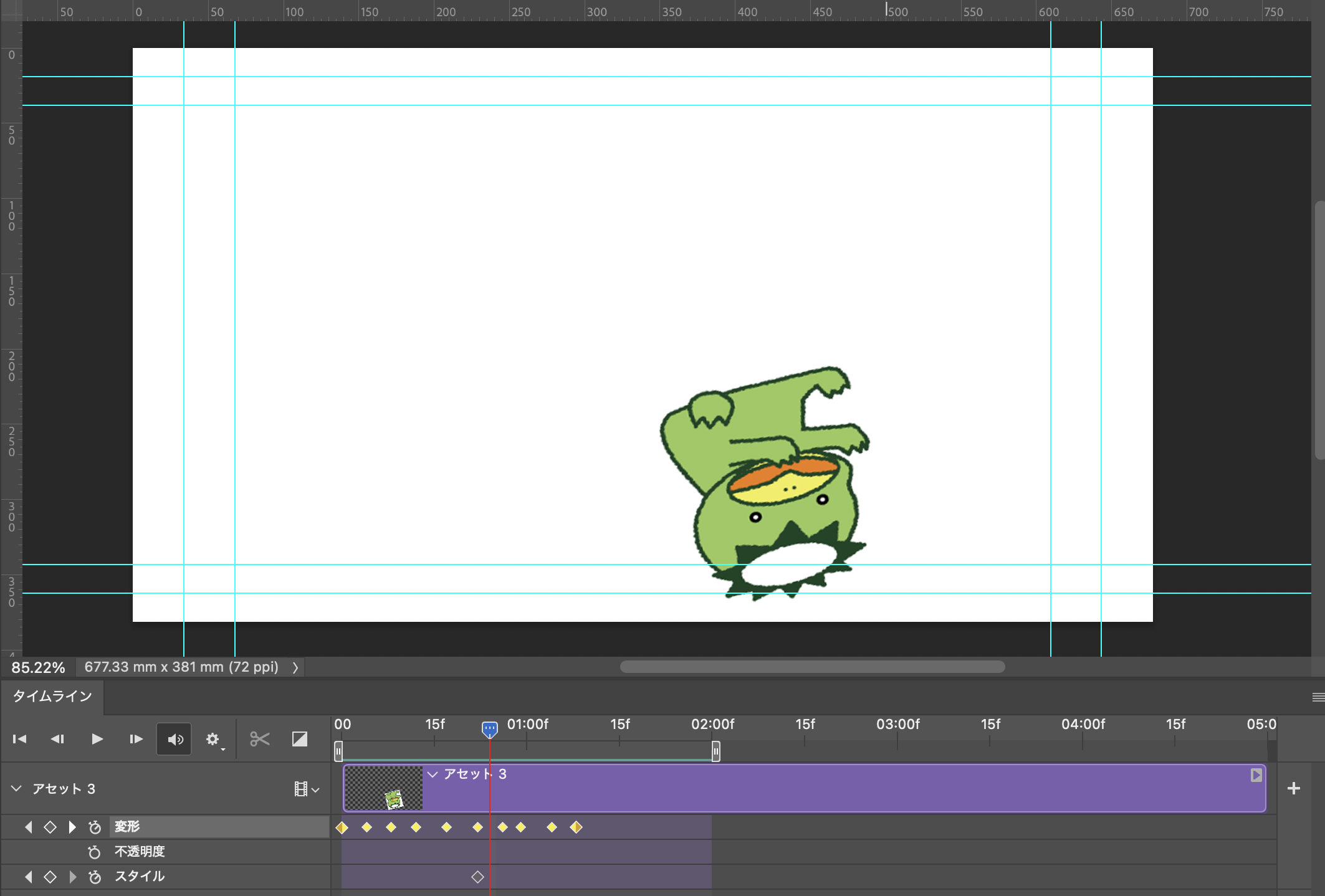
Task: Toggle the 変形 stopwatch keyframe animation
Action: (95, 827)
